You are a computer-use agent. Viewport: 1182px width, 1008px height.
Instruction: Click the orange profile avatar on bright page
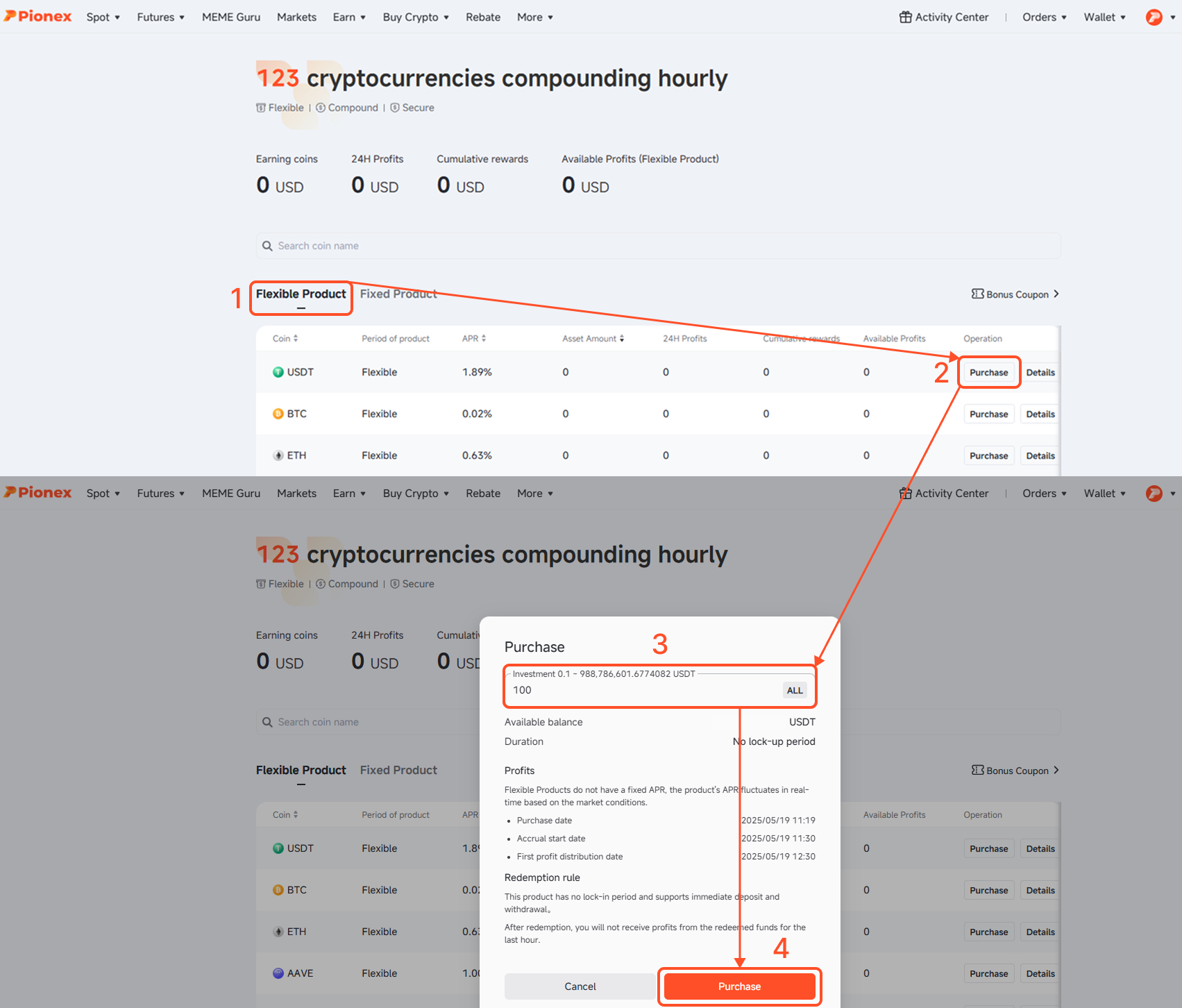(x=1154, y=17)
